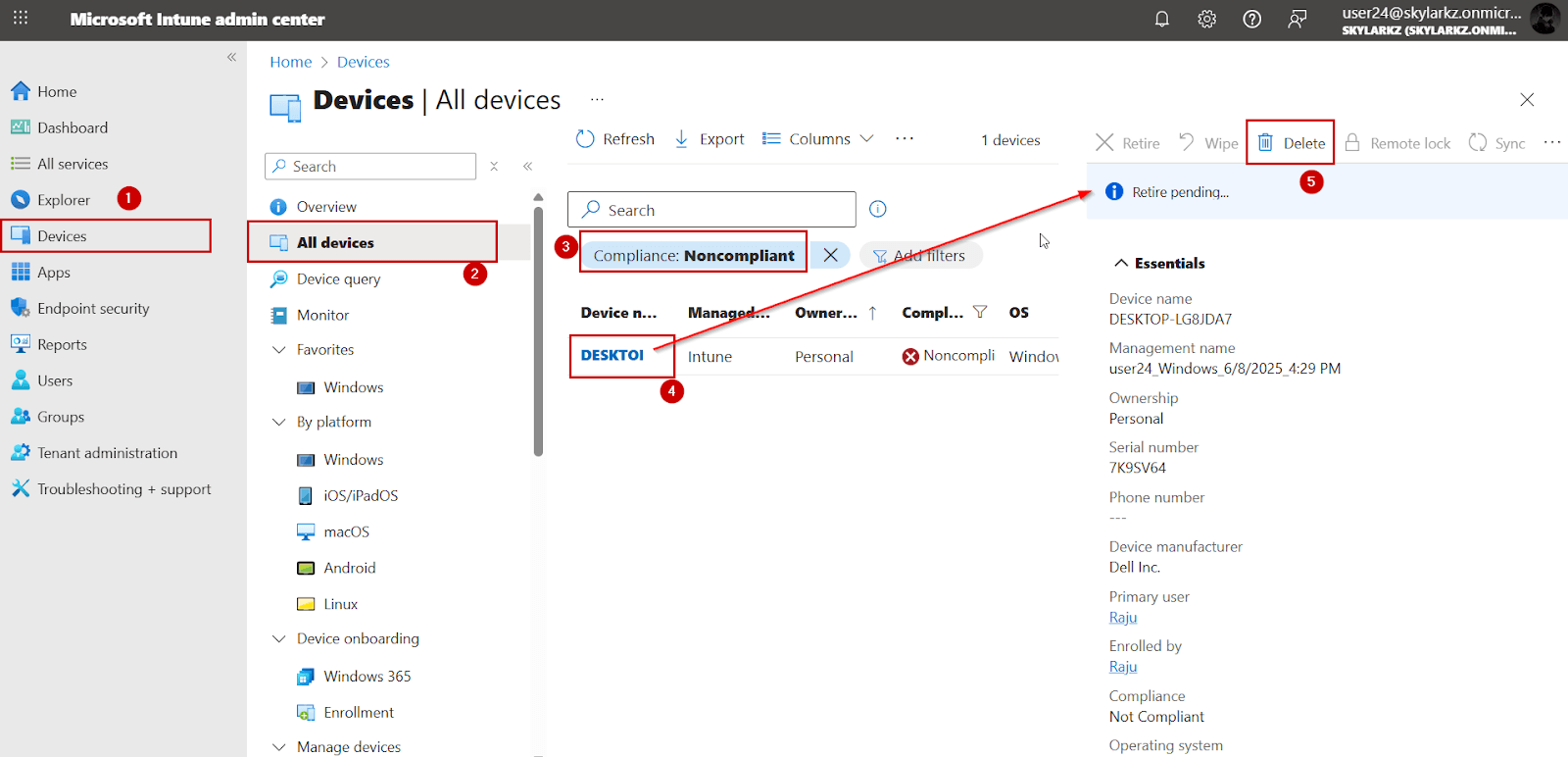Refresh the devices list
1568x757 pixels.
click(614, 139)
